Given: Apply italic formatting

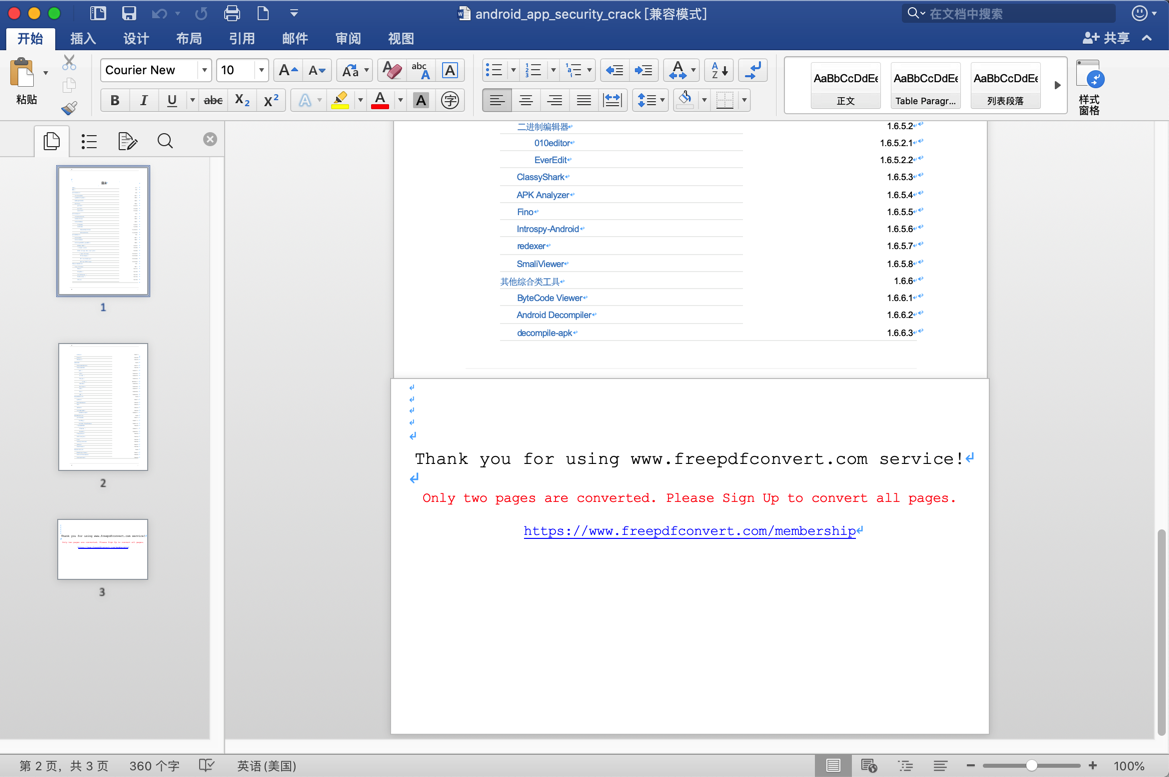Looking at the screenshot, I should (141, 100).
